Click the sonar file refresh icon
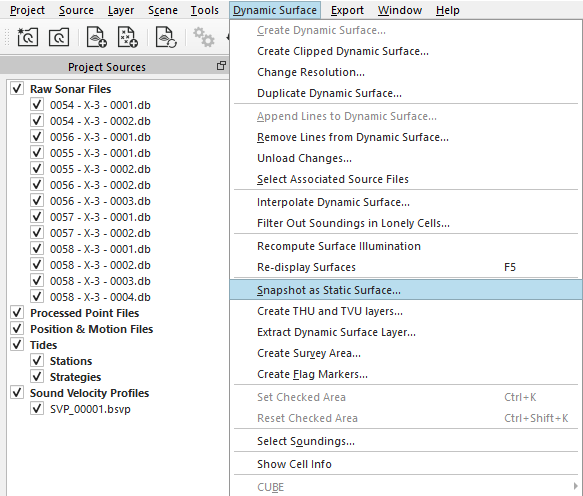The width and height of the screenshot is (583, 496). [166, 37]
